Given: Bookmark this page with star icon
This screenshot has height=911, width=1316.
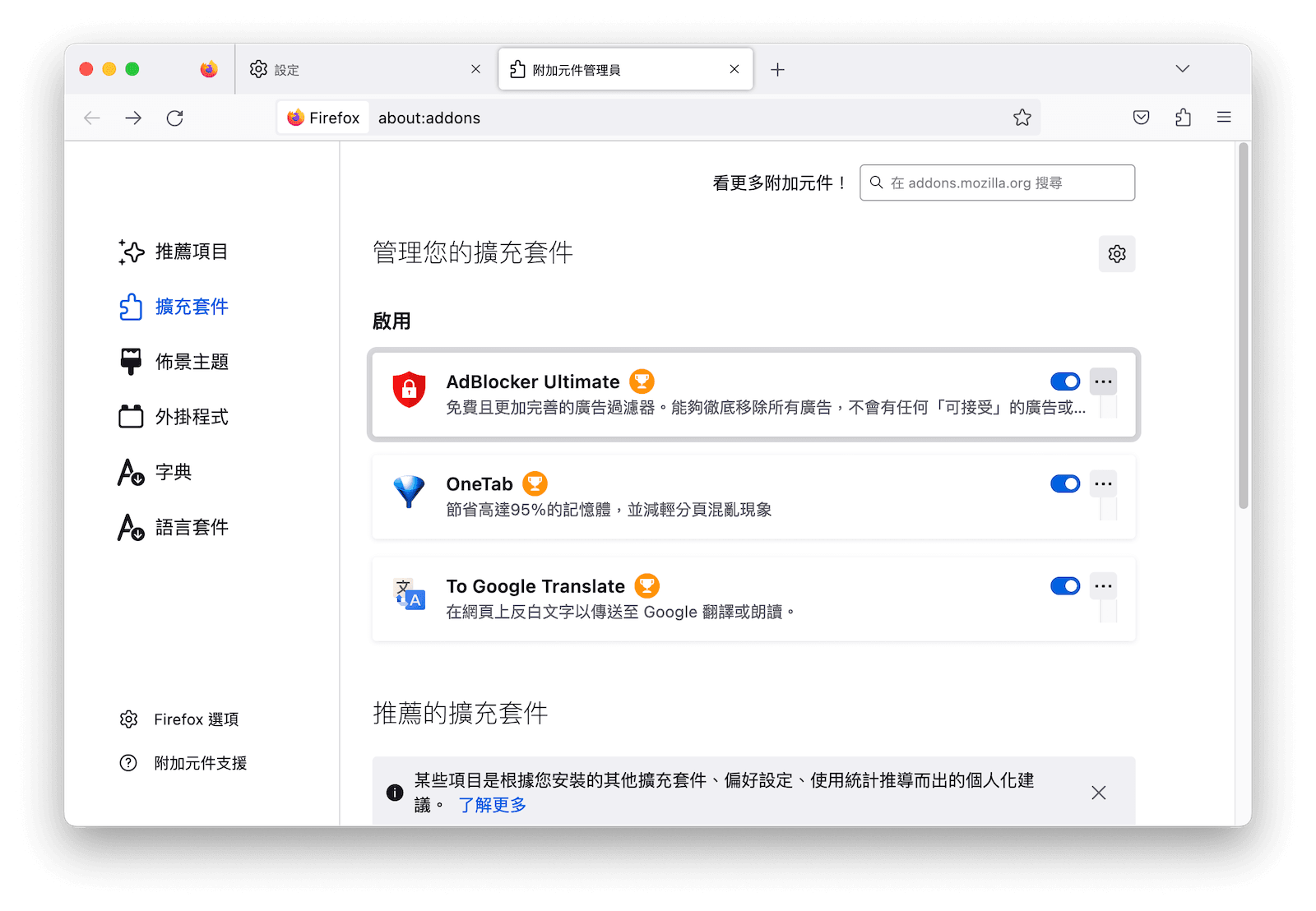Looking at the screenshot, I should (1022, 118).
